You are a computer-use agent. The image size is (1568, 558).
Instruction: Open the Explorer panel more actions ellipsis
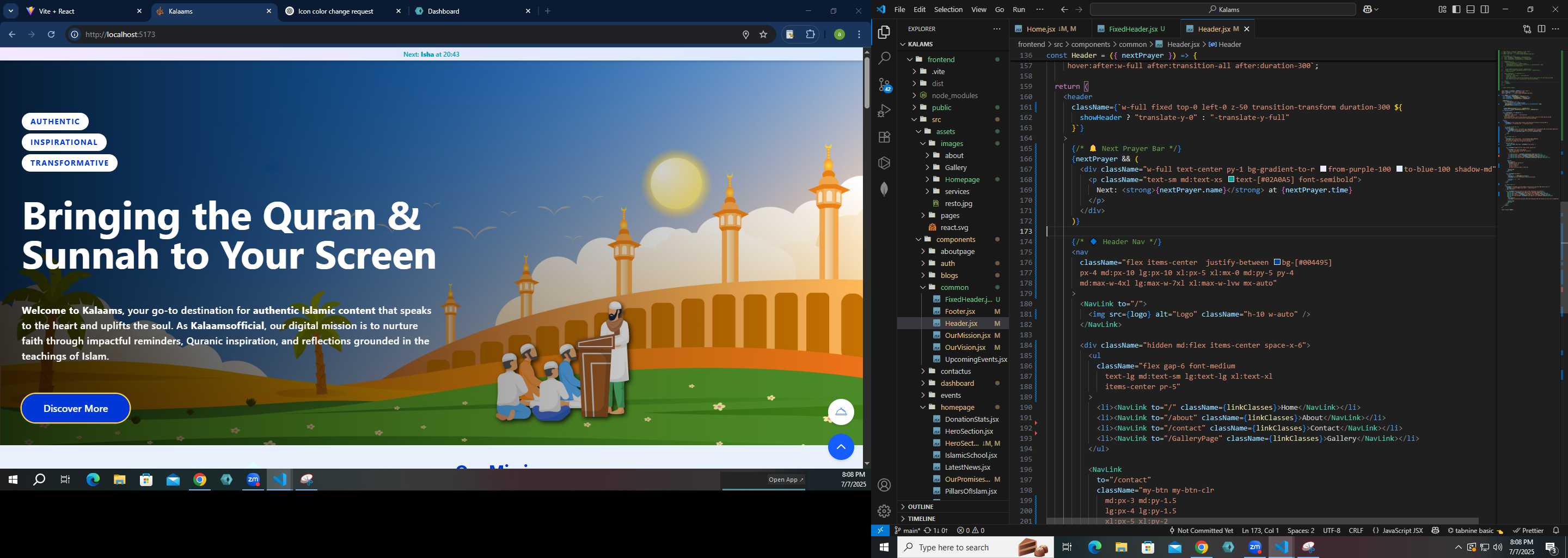996,29
